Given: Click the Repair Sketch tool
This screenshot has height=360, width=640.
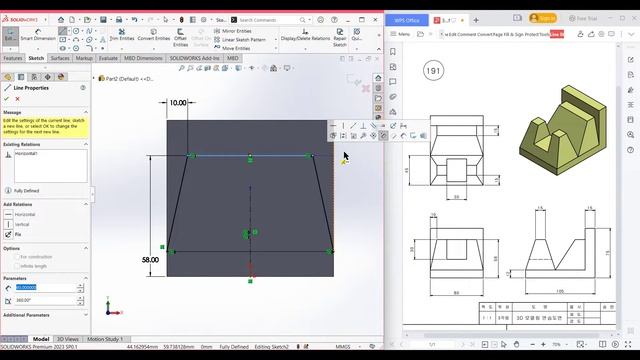Looking at the screenshot, I should click(340, 38).
